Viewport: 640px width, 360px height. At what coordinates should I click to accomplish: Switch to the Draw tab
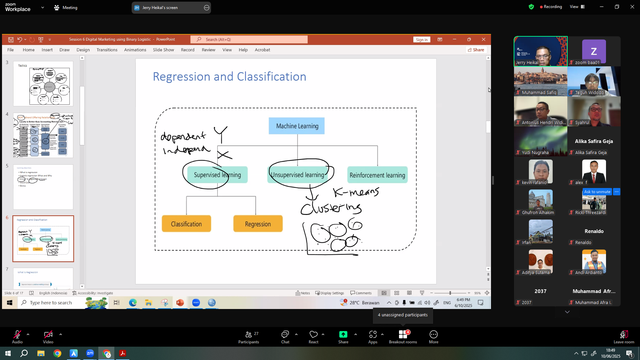click(x=64, y=50)
